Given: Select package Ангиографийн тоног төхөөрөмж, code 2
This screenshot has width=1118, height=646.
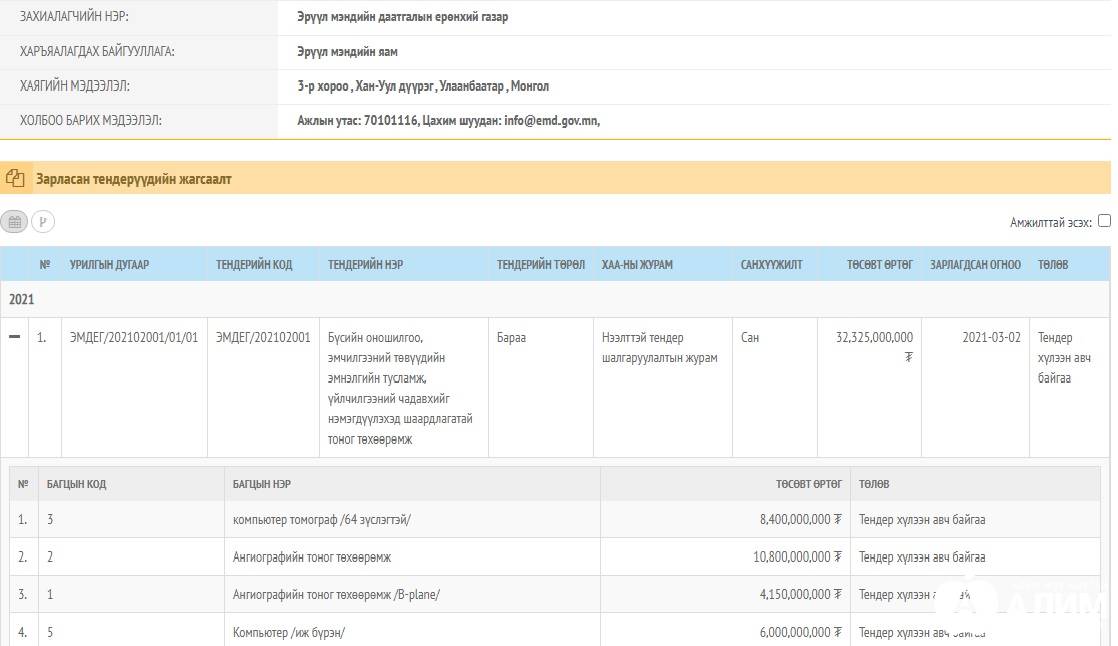Looking at the screenshot, I should 312,557.
